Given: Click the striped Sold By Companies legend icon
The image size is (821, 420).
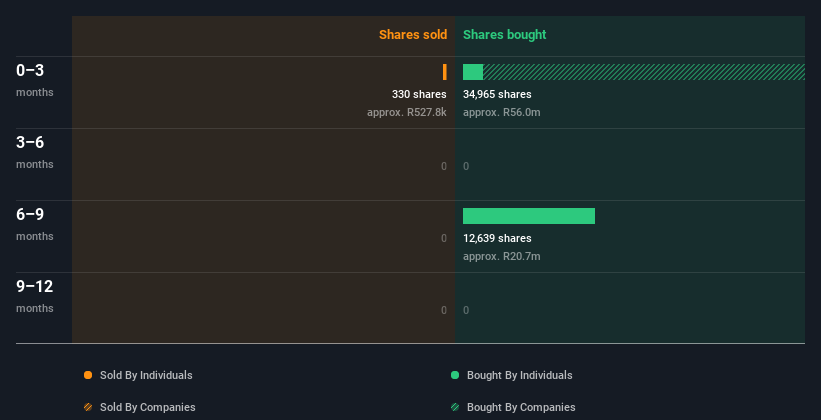Looking at the screenshot, I should (88, 407).
